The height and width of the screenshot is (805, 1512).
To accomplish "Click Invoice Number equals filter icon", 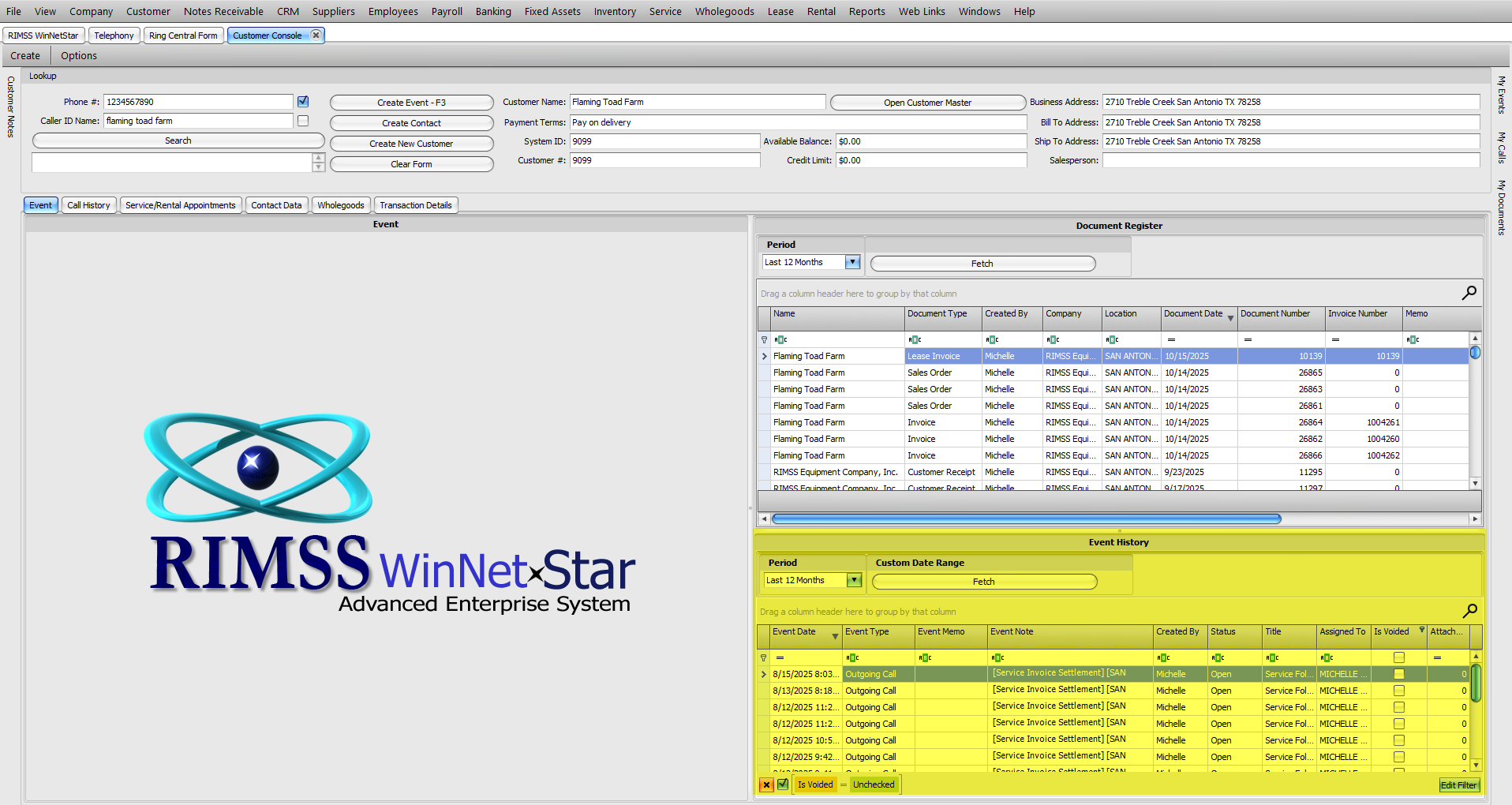I will pyautogui.click(x=1335, y=339).
